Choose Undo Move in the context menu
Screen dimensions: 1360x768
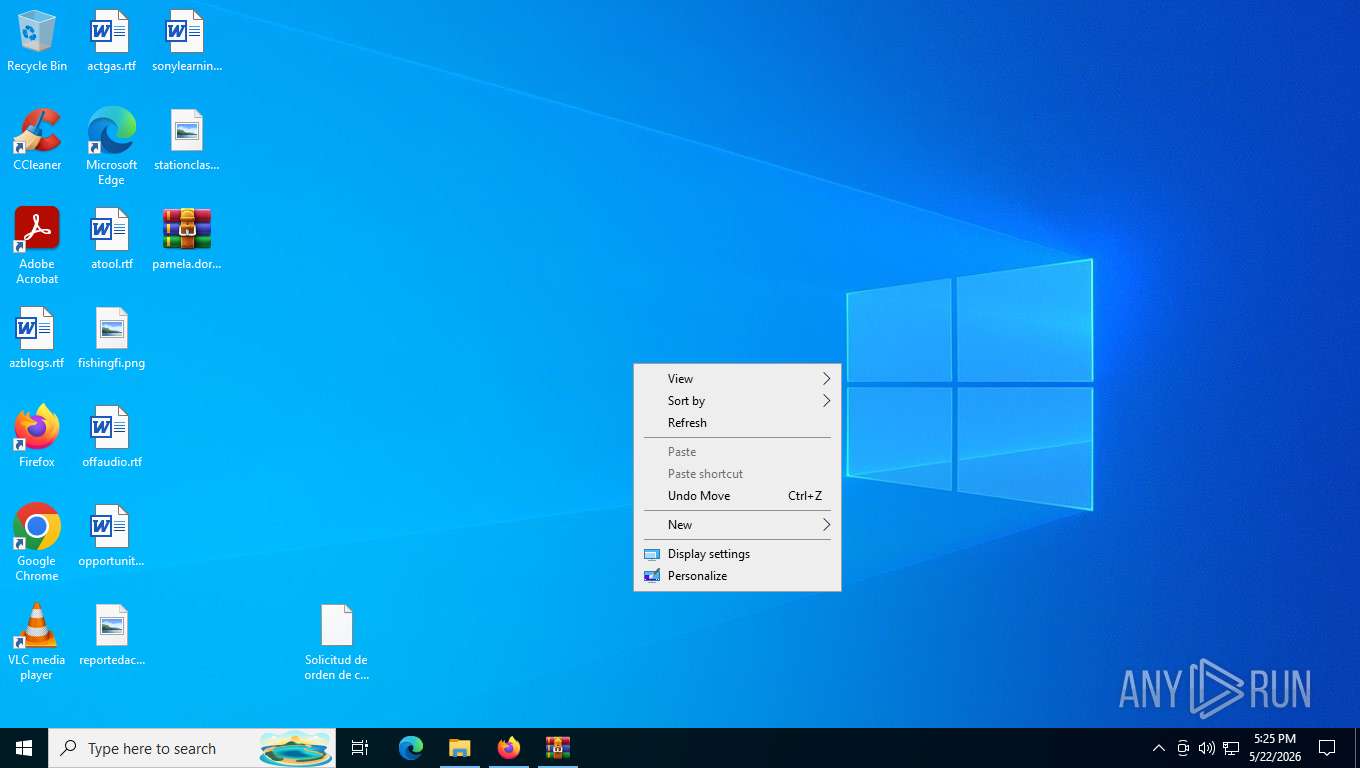click(737, 496)
